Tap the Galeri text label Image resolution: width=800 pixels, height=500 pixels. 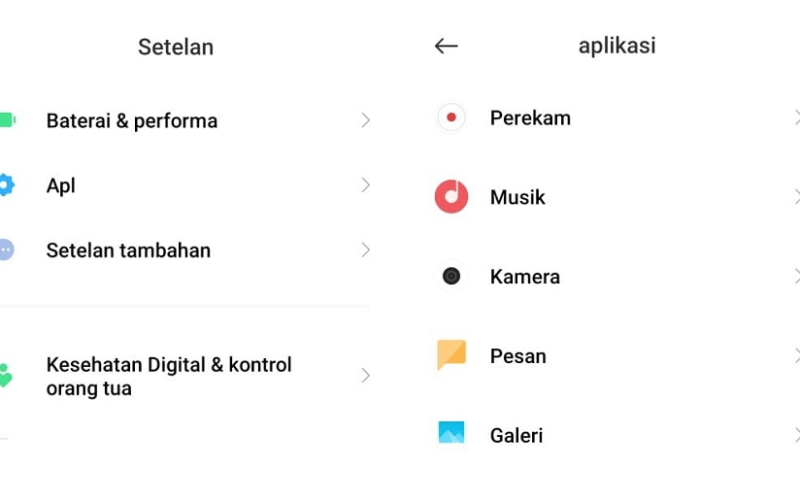516,436
